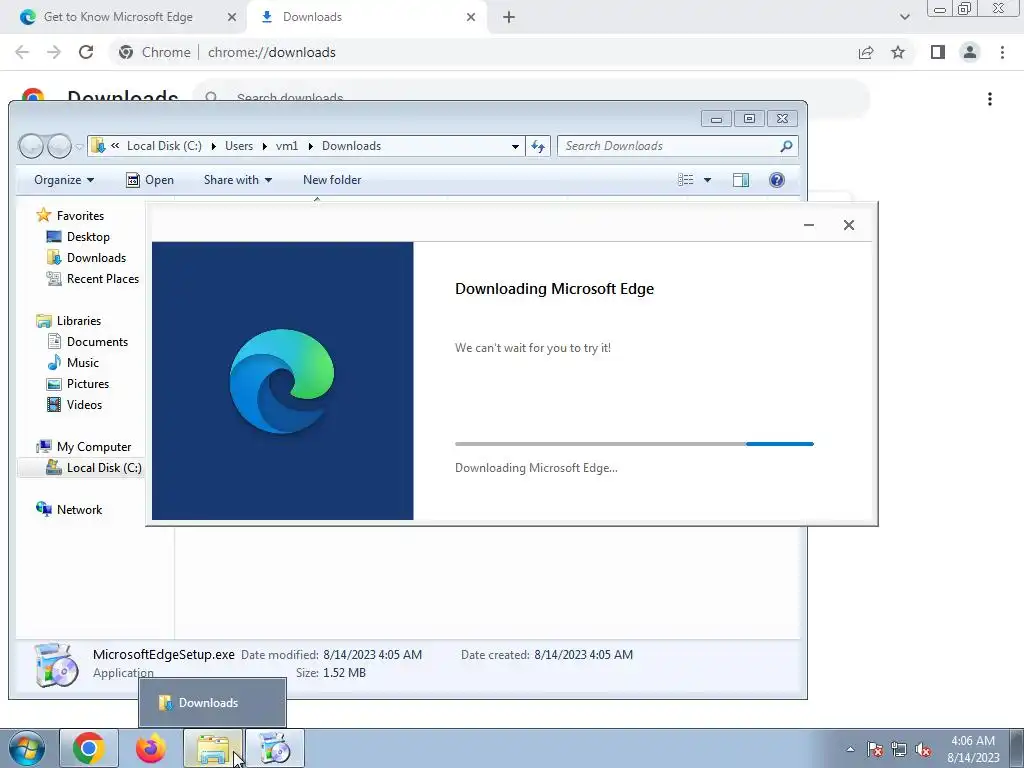
Task: Click Downloads taskbar preview thumbnail
Action: [212, 703]
